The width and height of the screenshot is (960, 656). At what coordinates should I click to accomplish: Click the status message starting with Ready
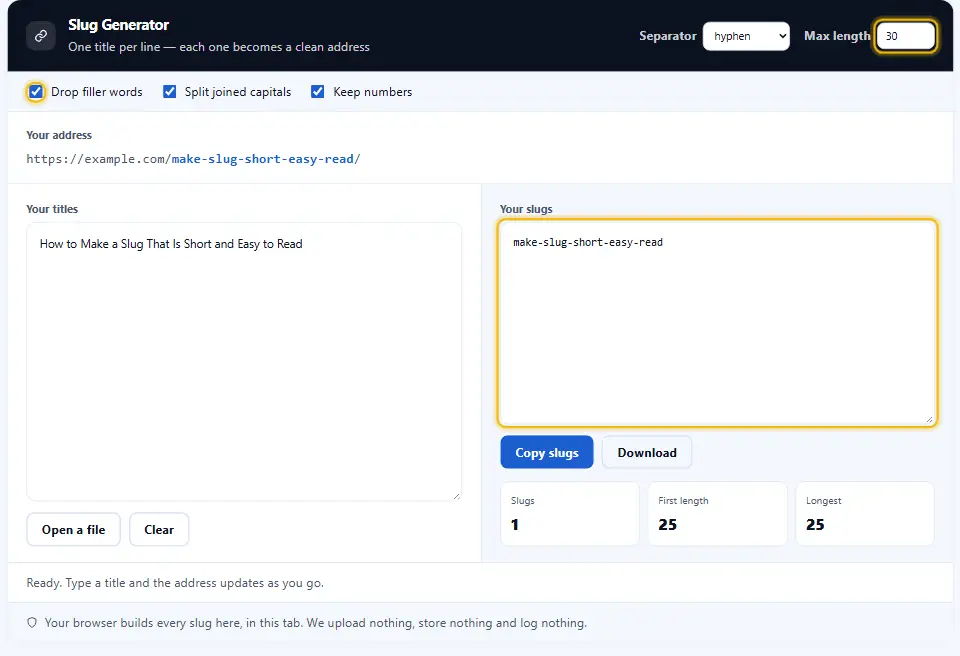(x=175, y=583)
